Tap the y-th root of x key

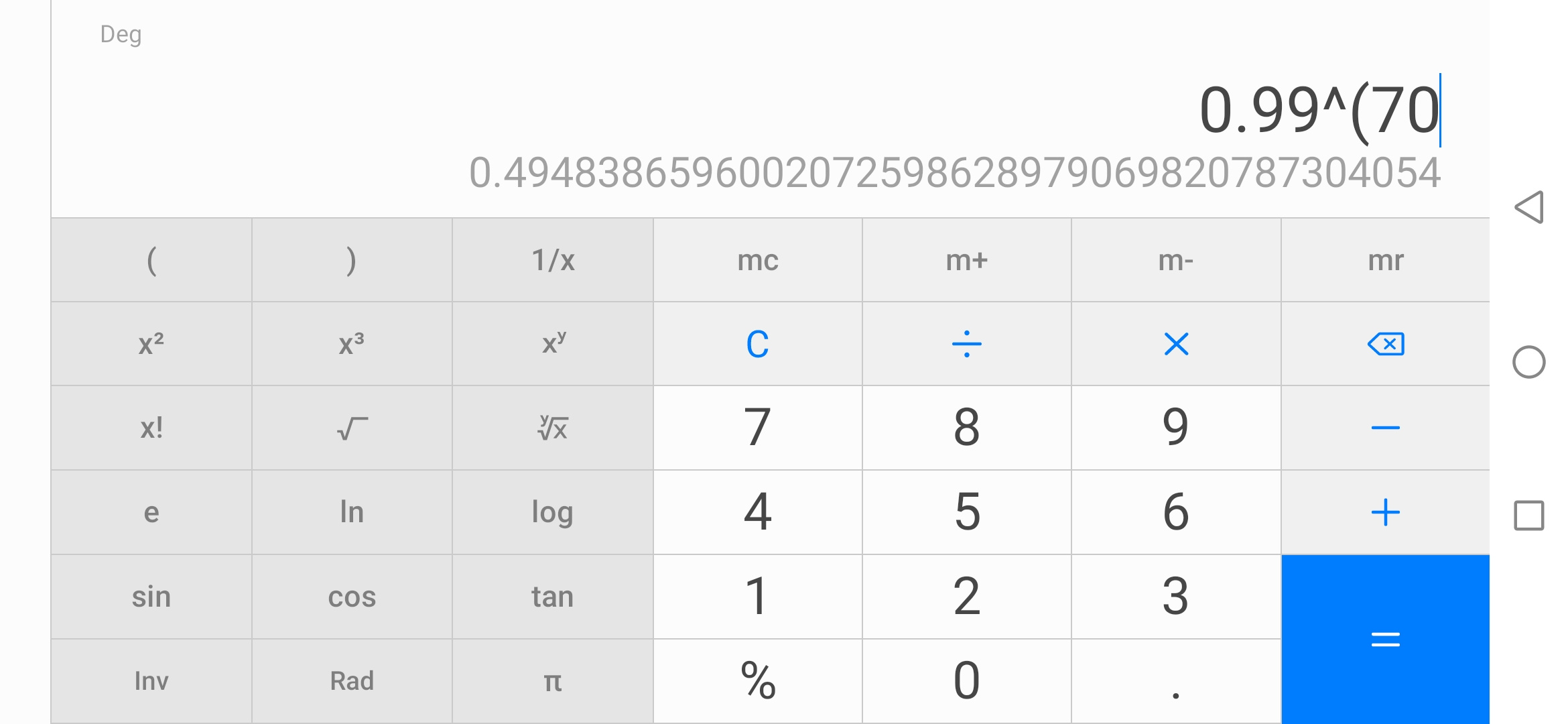[553, 428]
